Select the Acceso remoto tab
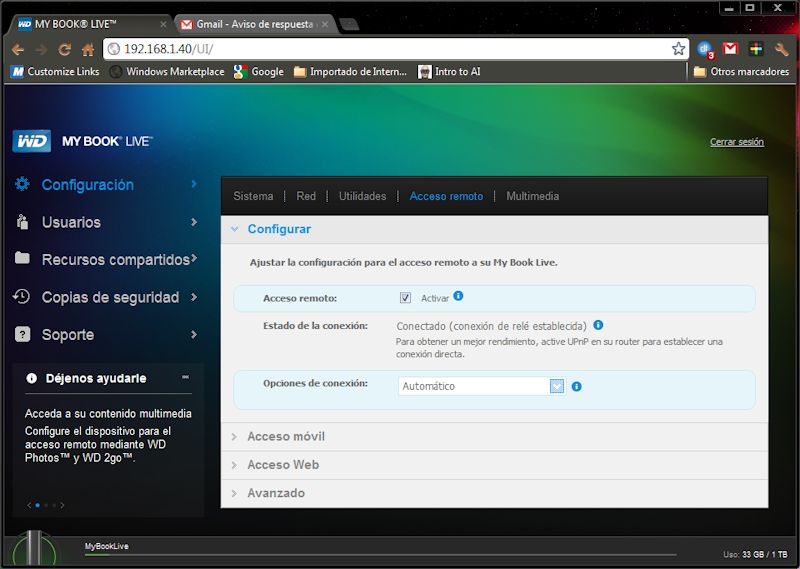 (446, 196)
